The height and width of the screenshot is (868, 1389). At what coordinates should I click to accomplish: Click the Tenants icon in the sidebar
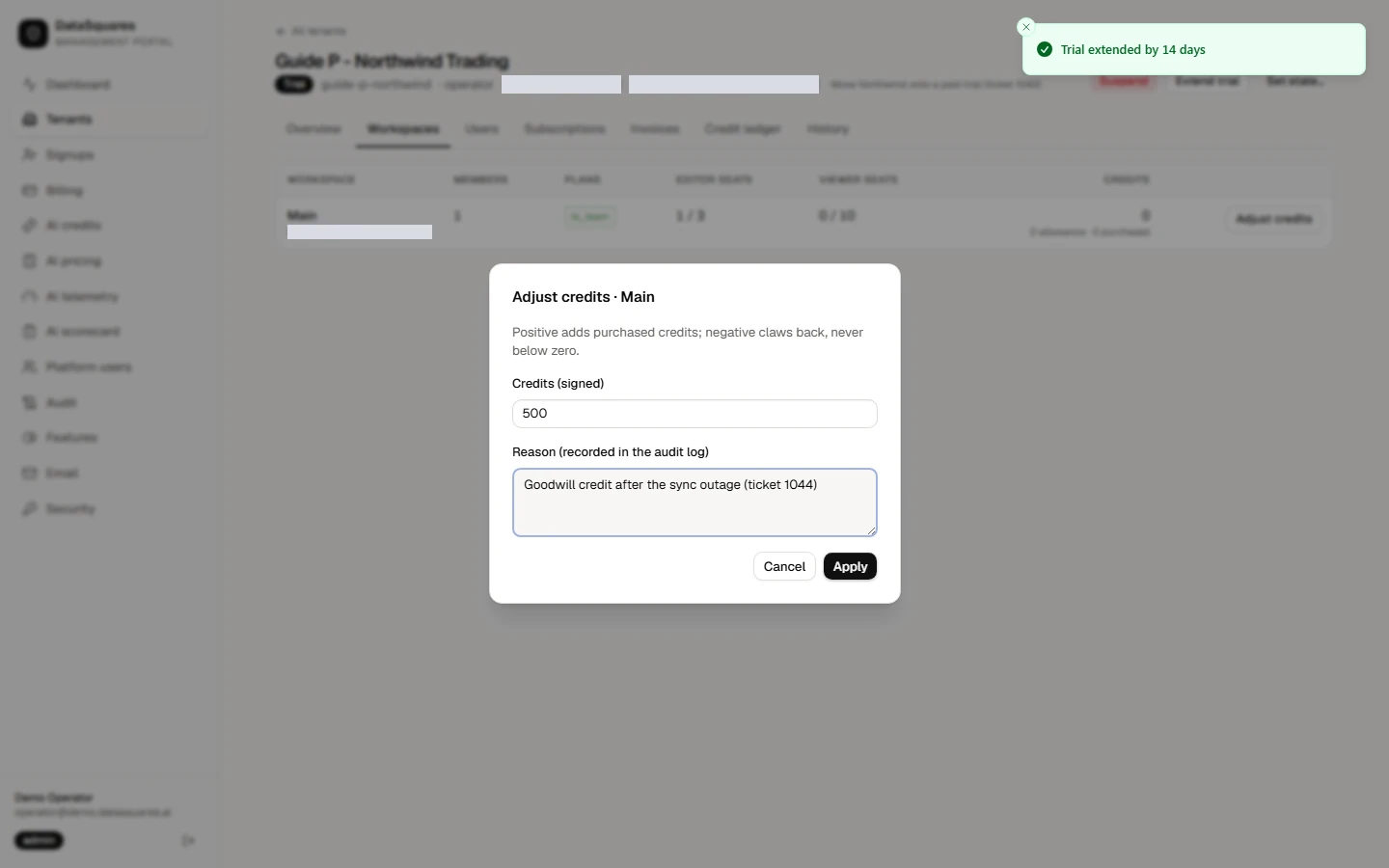[30, 120]
